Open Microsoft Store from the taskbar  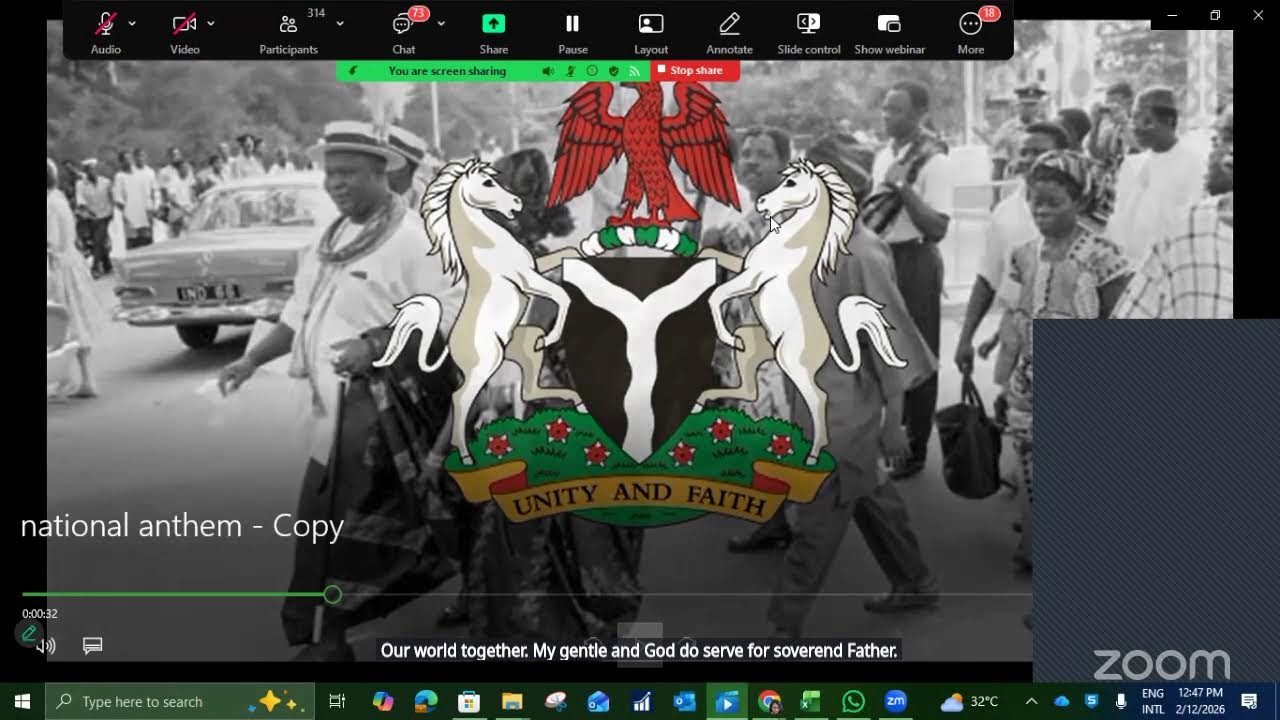(469, 702)
